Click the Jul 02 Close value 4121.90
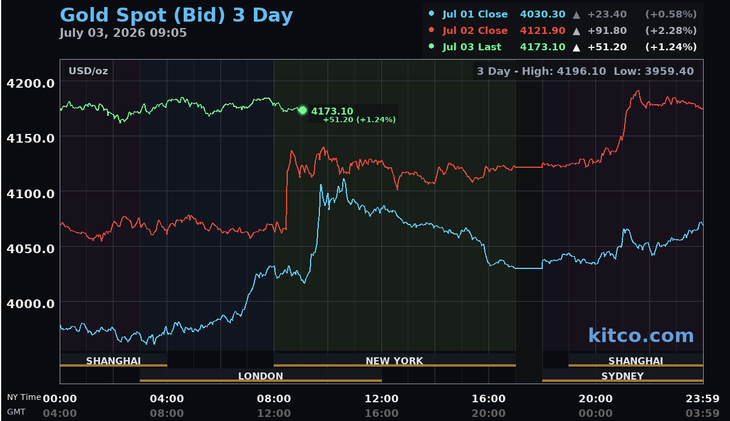 tap(542, 31)
